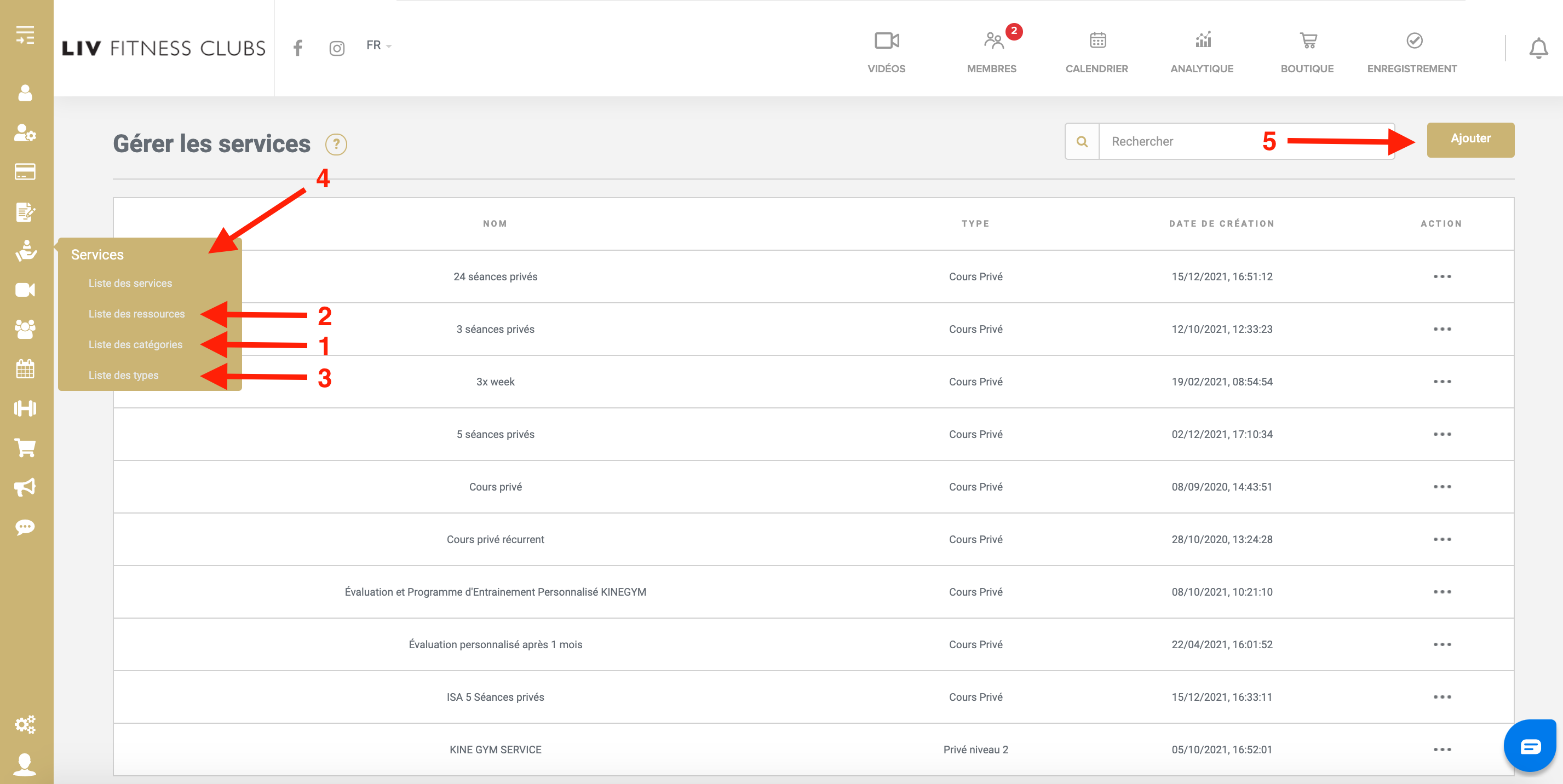
Task: Open the dumbbell workouts sidebar icon
Action: [x=25, y=408]
